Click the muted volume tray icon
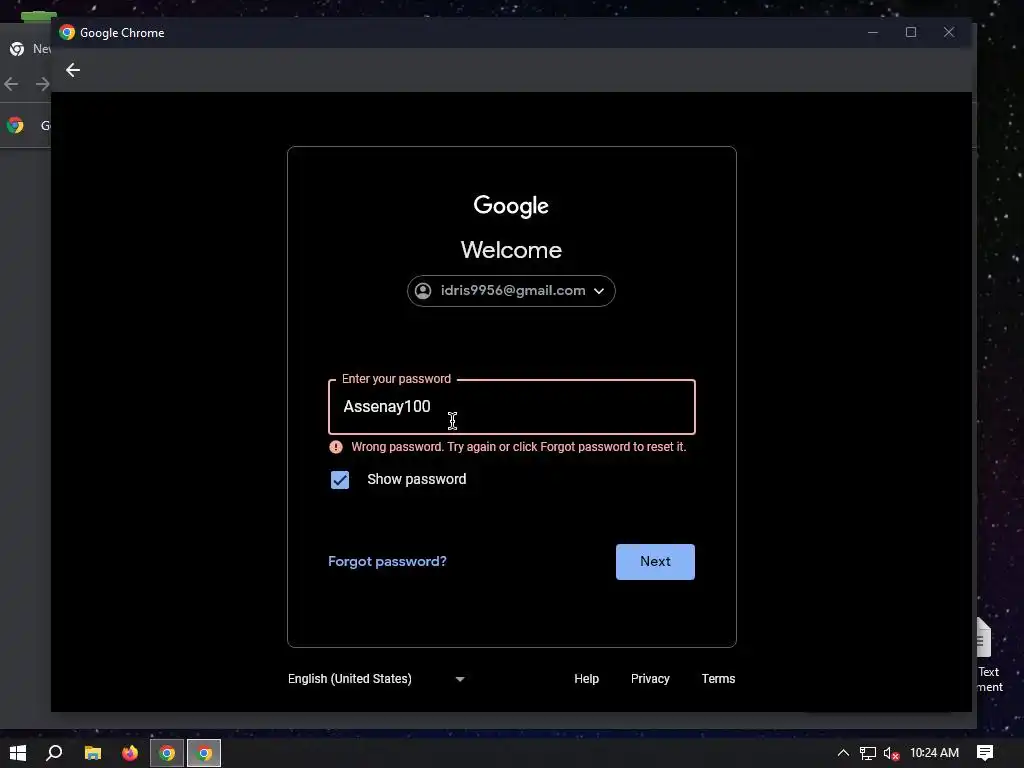Viewport: 1024px width, 768px height. [x=891, y=753]
